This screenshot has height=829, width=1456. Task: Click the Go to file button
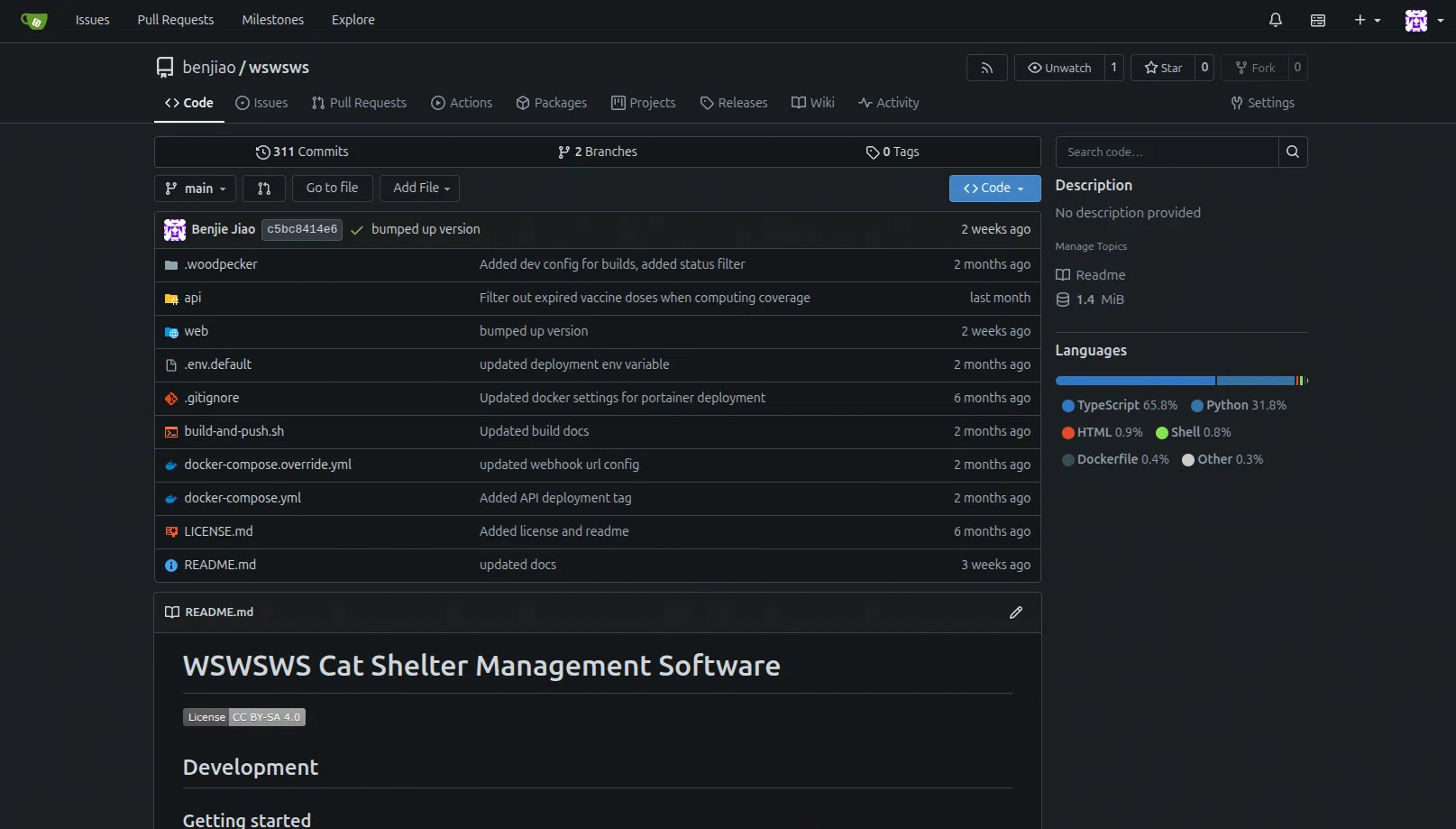click(332, 189)
